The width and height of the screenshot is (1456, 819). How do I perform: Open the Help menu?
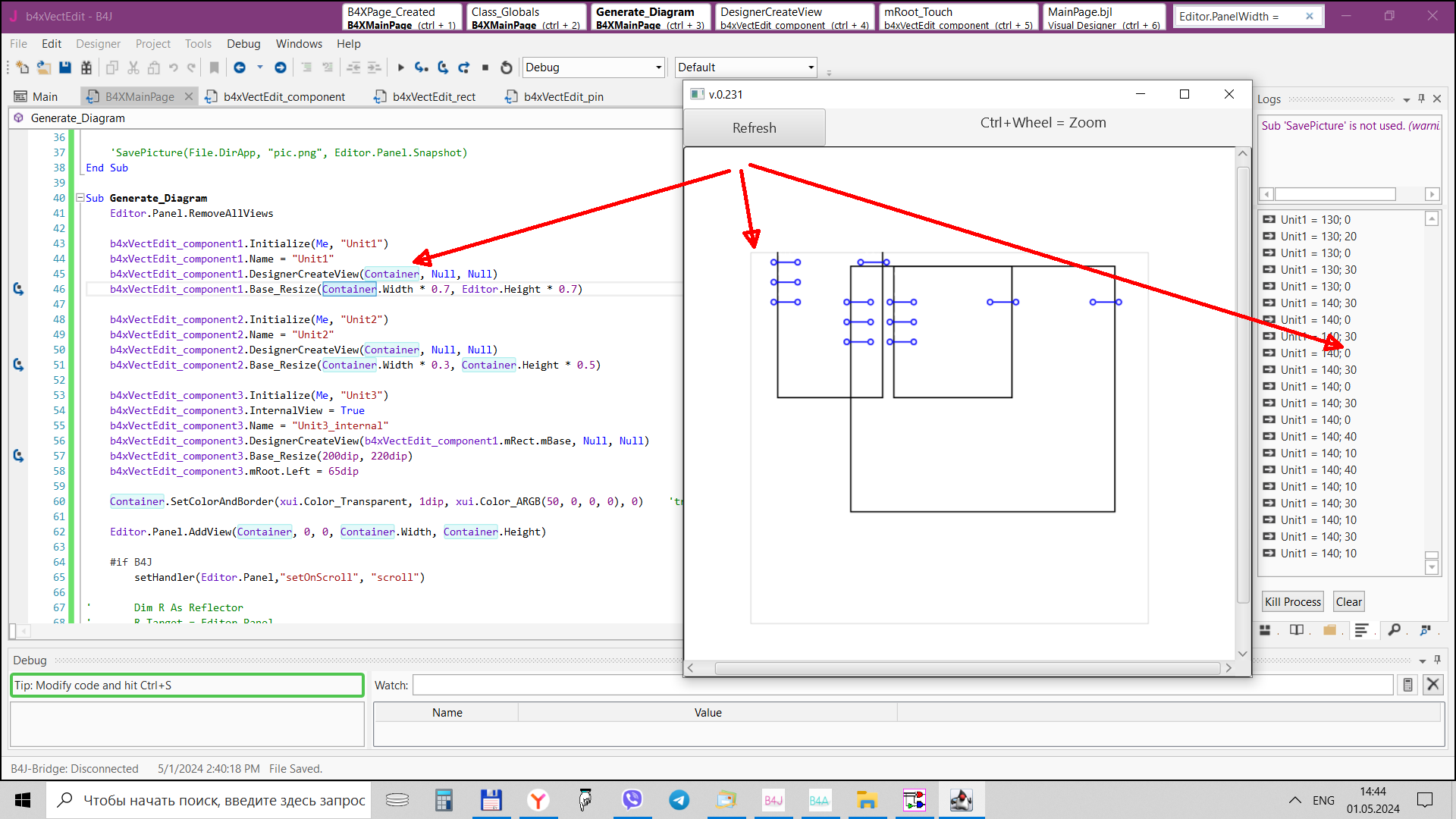[349, 44]
